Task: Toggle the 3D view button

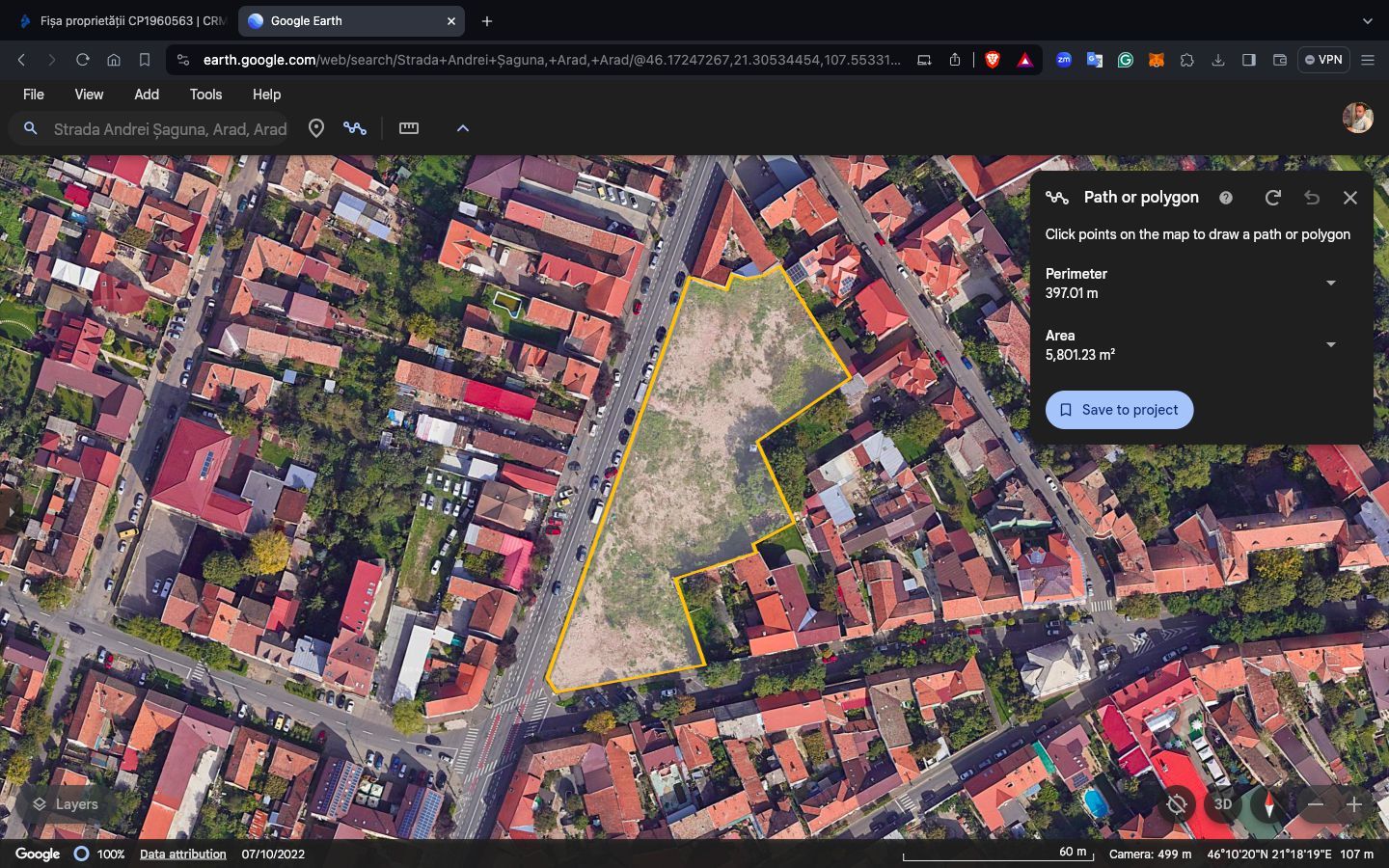Action: pyautogui.click(x=1223, y=804)
